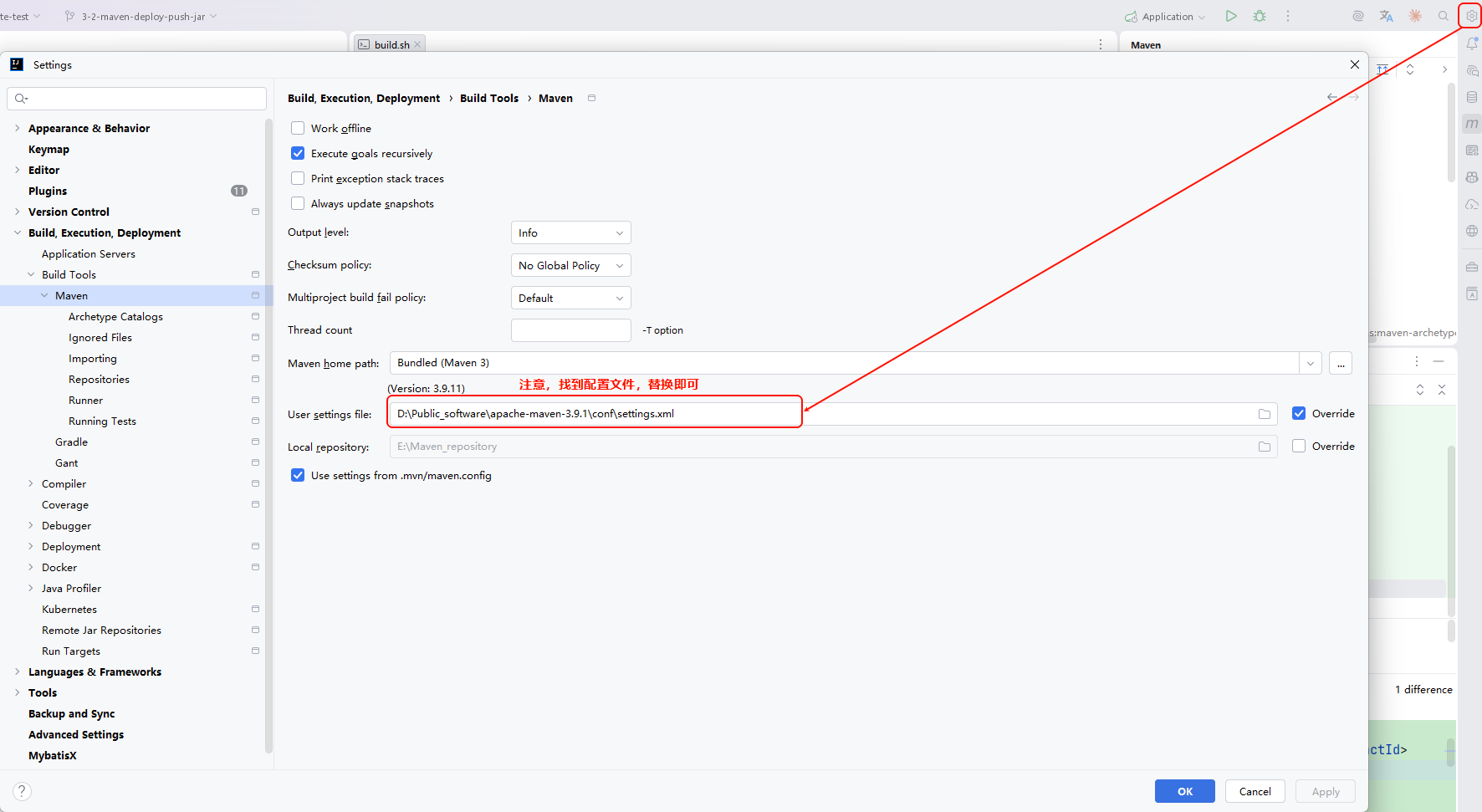Image resolution: width=1482 pixels, height=812 pixels.
Task: Enable Always update snapshots
Action: tap(298, 203)
